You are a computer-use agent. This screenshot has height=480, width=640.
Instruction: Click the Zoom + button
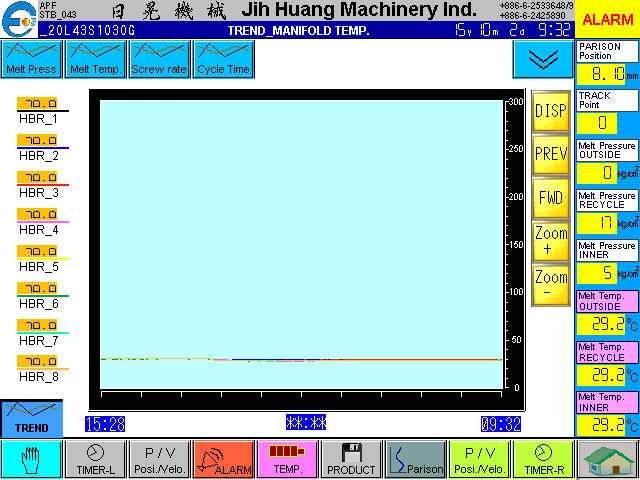coord(551,241)
